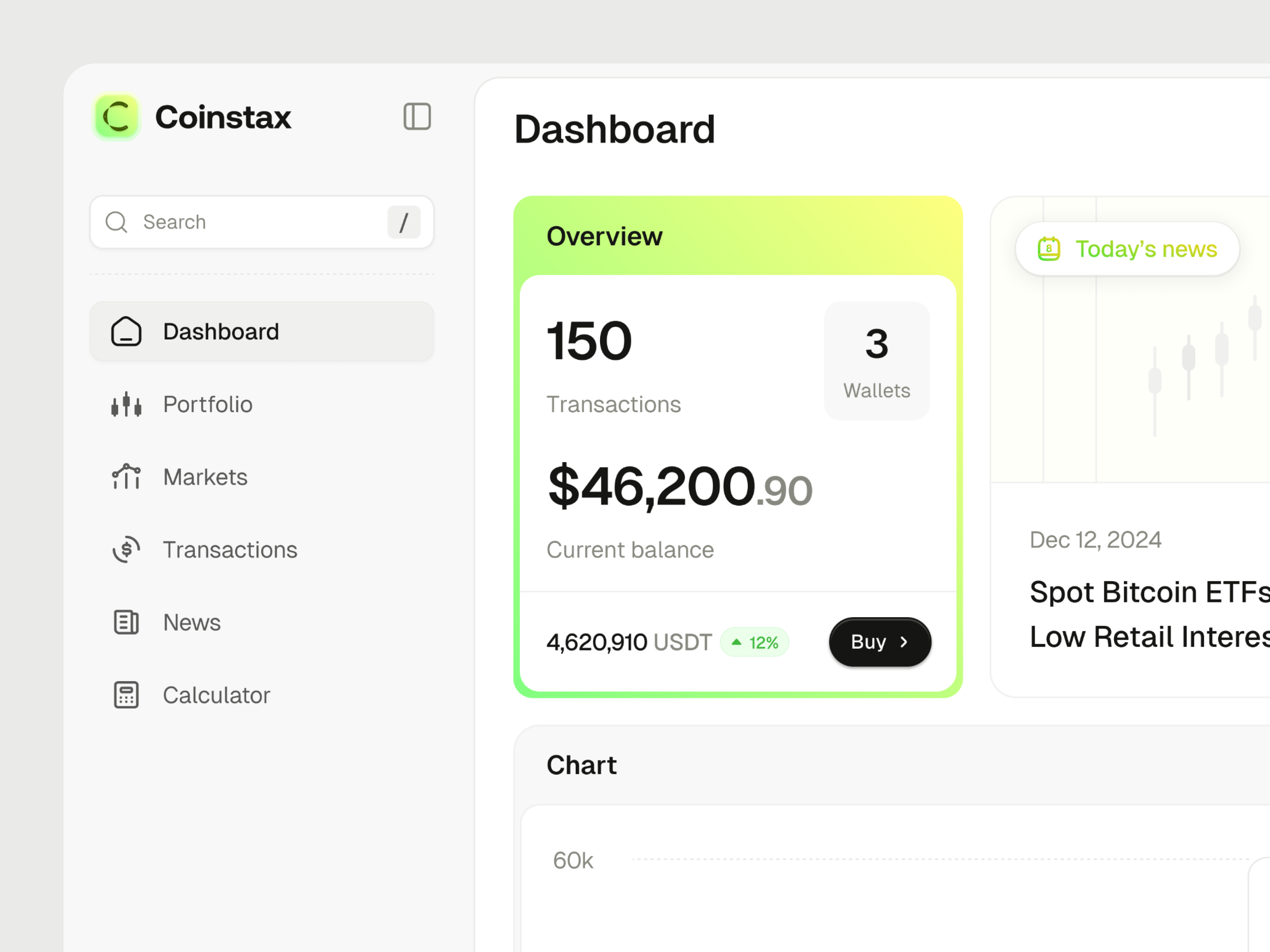This screenshot has height=952, width=1270.
Task: Click the search magnifier icon
Action: pos(117,222)
